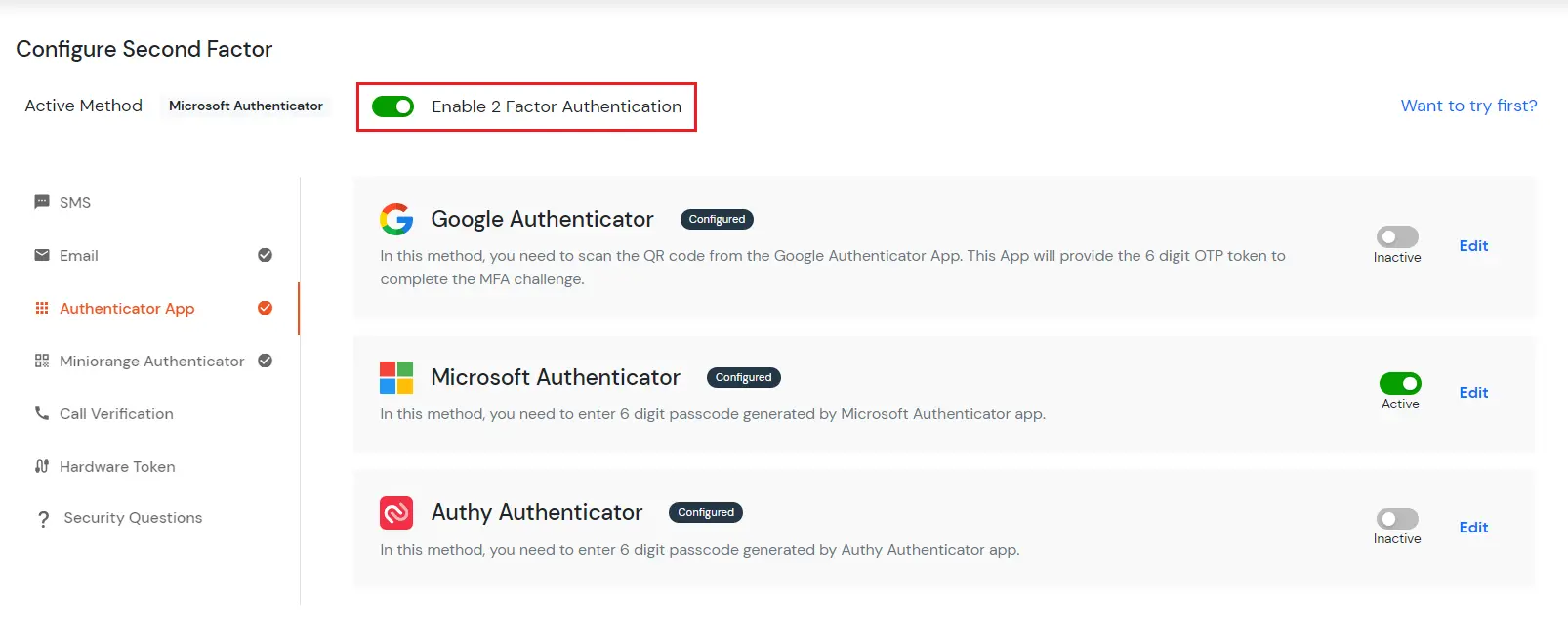The height and width of the screenshot is (638, 1568).
Task: Click the Call Verification phone icon
Action: coord(42,413)
